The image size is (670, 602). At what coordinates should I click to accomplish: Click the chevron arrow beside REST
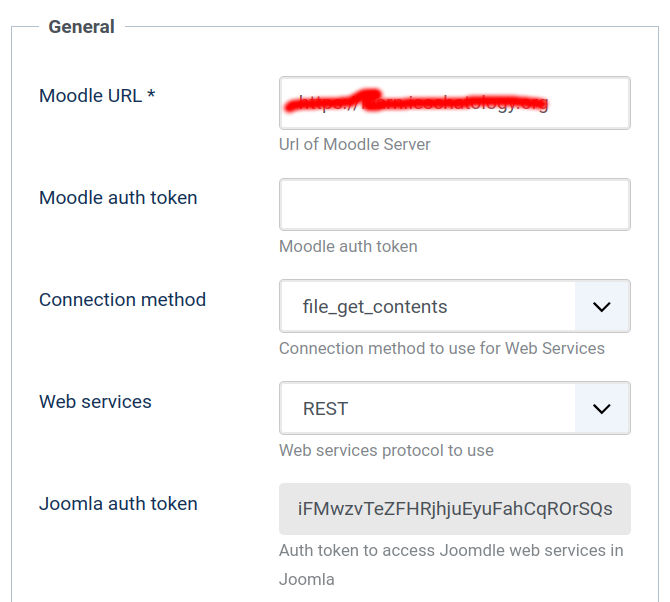pyautogui.click(x=602, y=408)
